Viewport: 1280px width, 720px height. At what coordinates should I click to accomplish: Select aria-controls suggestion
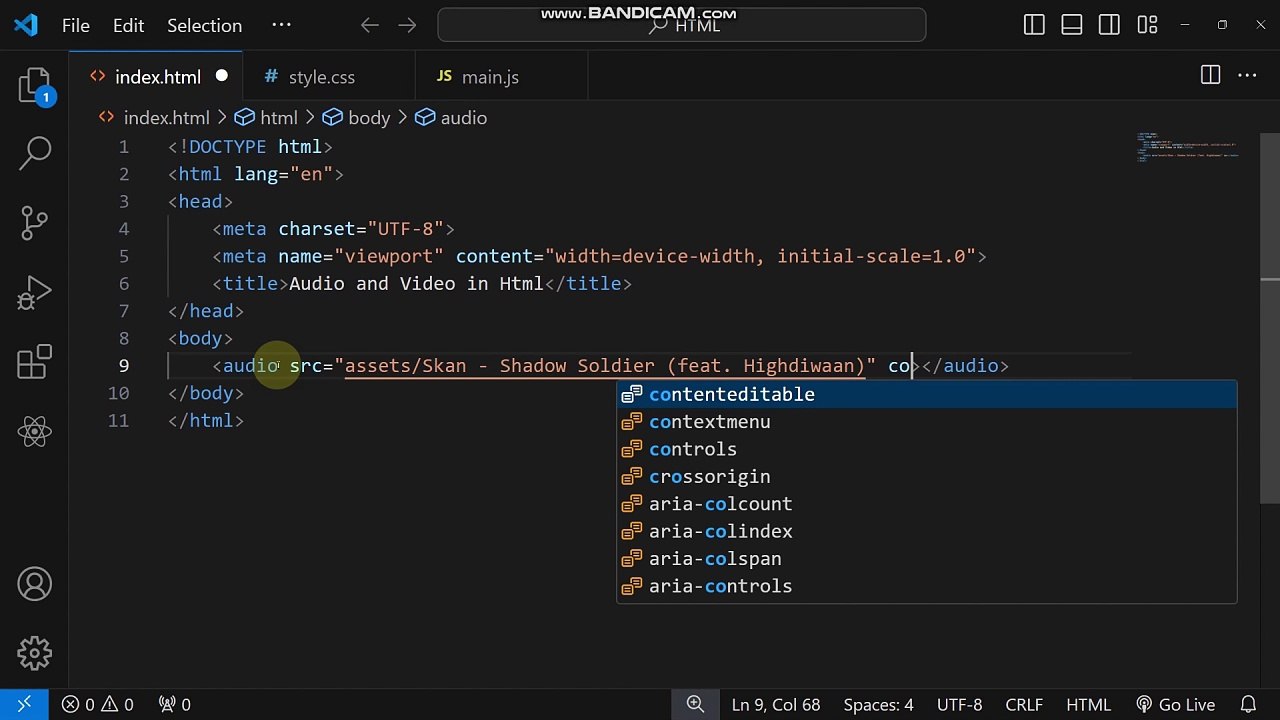(x=926, y=587)
